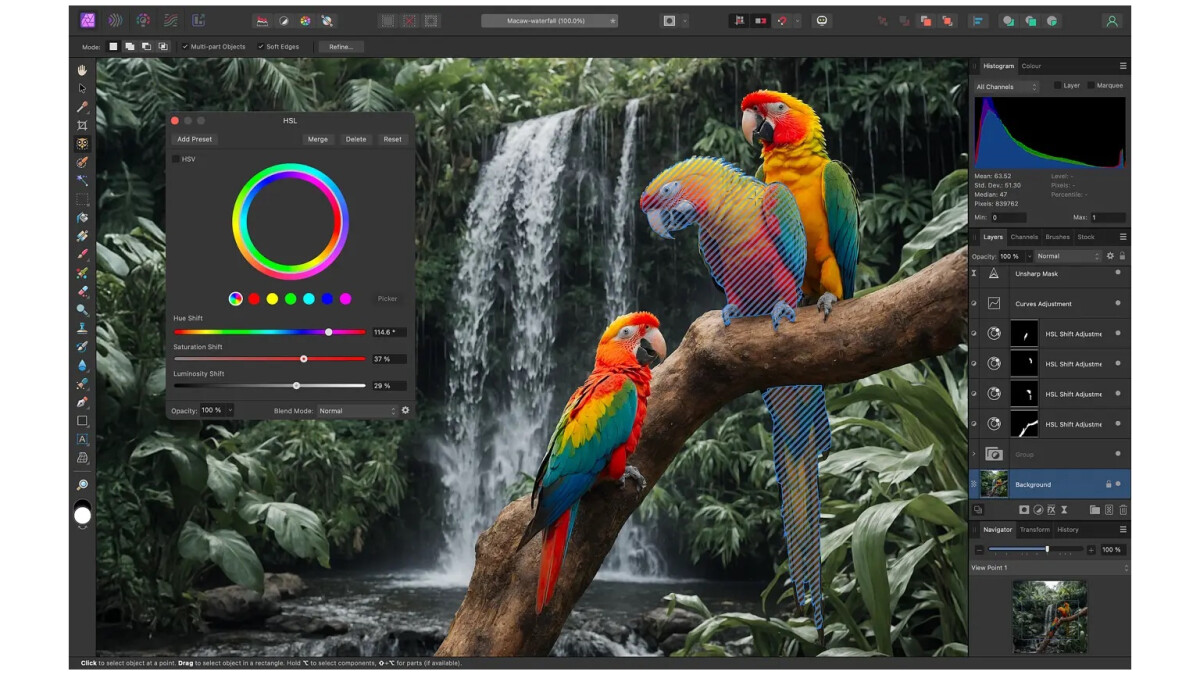
Task: Expand the Group layer
Action: click(974, 454)
